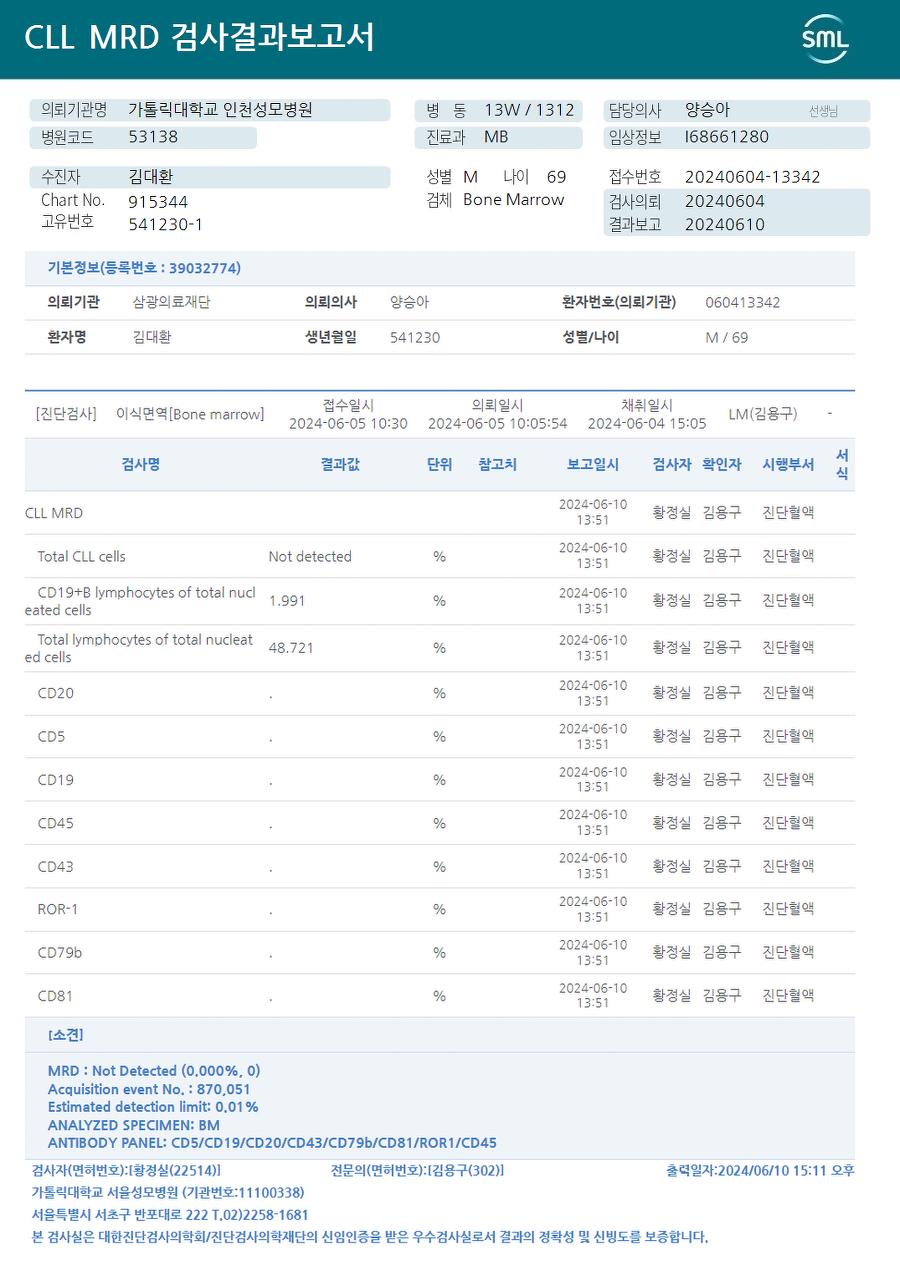Select patient name '김대환' beside 수진자
The height and width of the screenshot is (1271, 900).
pyautogui.click(x=151, y=177)
